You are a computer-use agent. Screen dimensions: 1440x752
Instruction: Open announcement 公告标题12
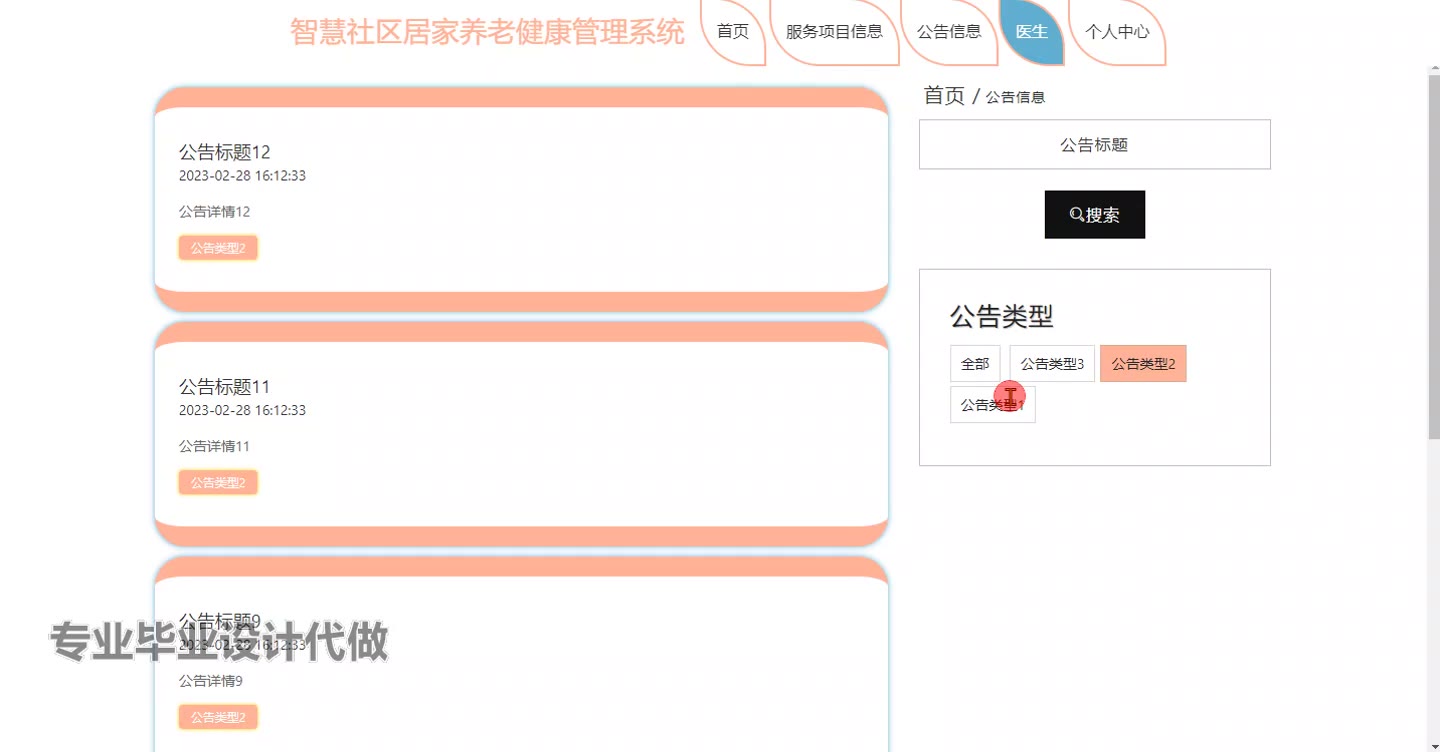click(x=225, y=152)
